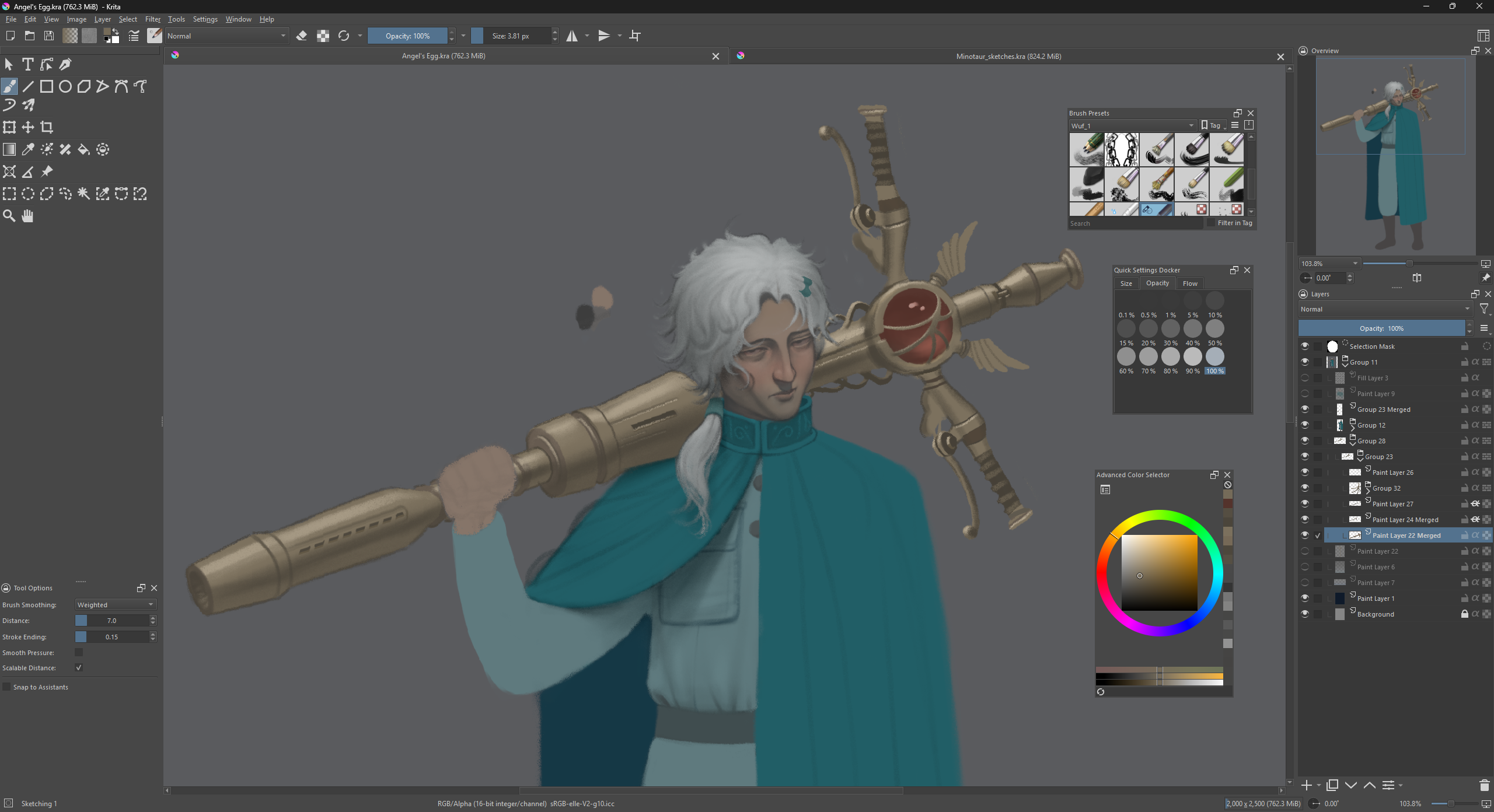Open the Layer menu
Screen dimensions: 1494x812
pyautogui.click(x=103, y=19)
